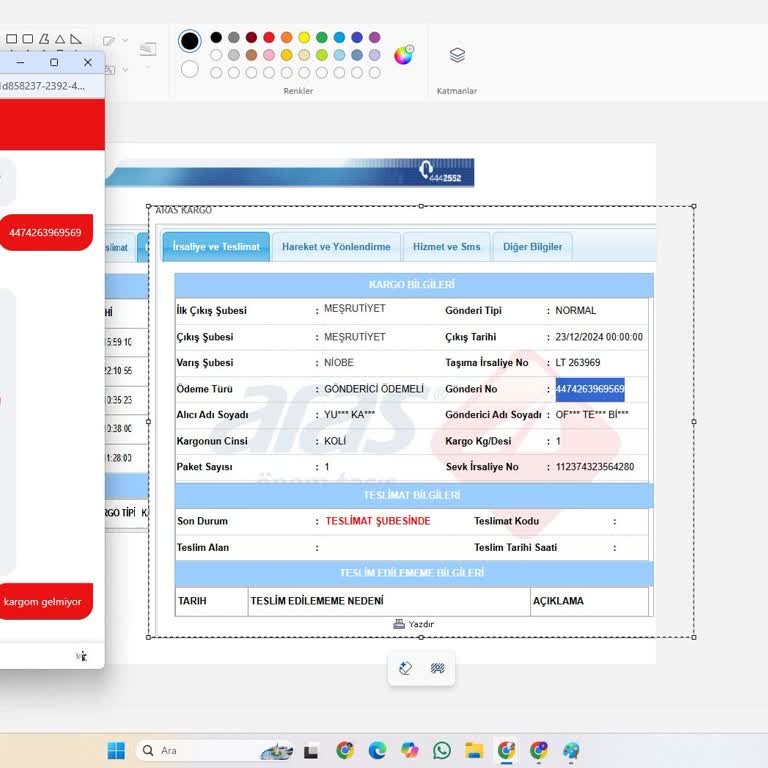The height and width of the screenshot is (768, 768).
Task: Select the rectangle shape in Paint
Action: [x=12, y=39]
